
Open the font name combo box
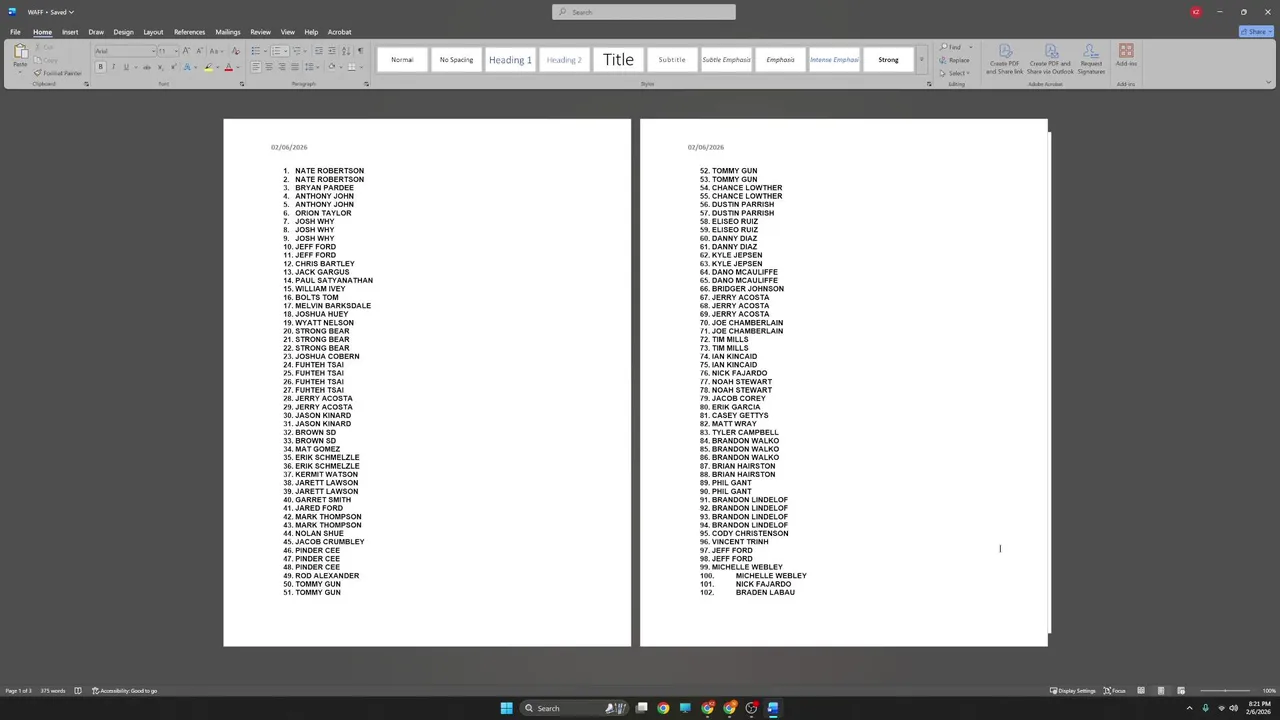coord(125,51)
